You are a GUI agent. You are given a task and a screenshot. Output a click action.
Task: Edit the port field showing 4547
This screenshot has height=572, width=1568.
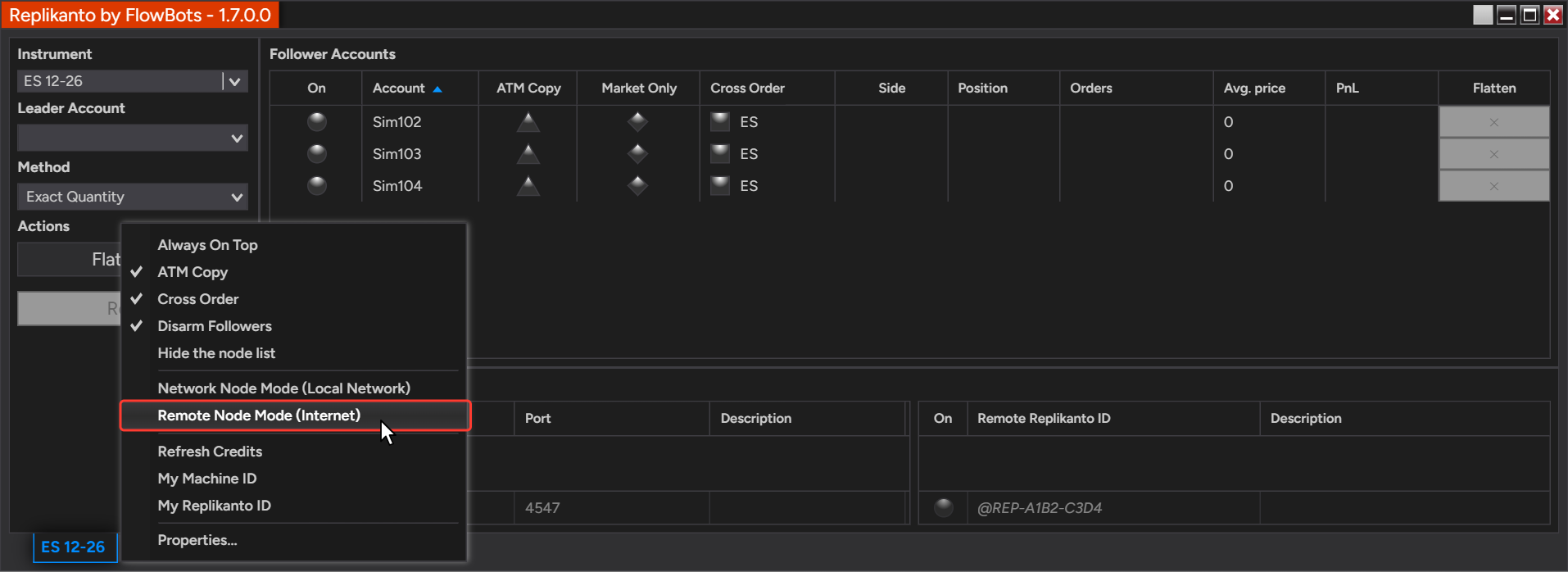(611, 508)
